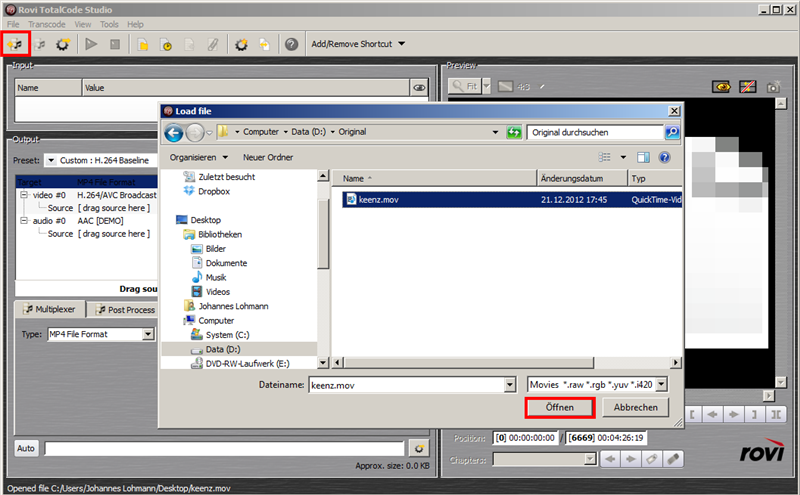This screenshot has height=495, width=800.
Task: Select Zuletzt besucht in sidebar
Action: tap(227, 177)
